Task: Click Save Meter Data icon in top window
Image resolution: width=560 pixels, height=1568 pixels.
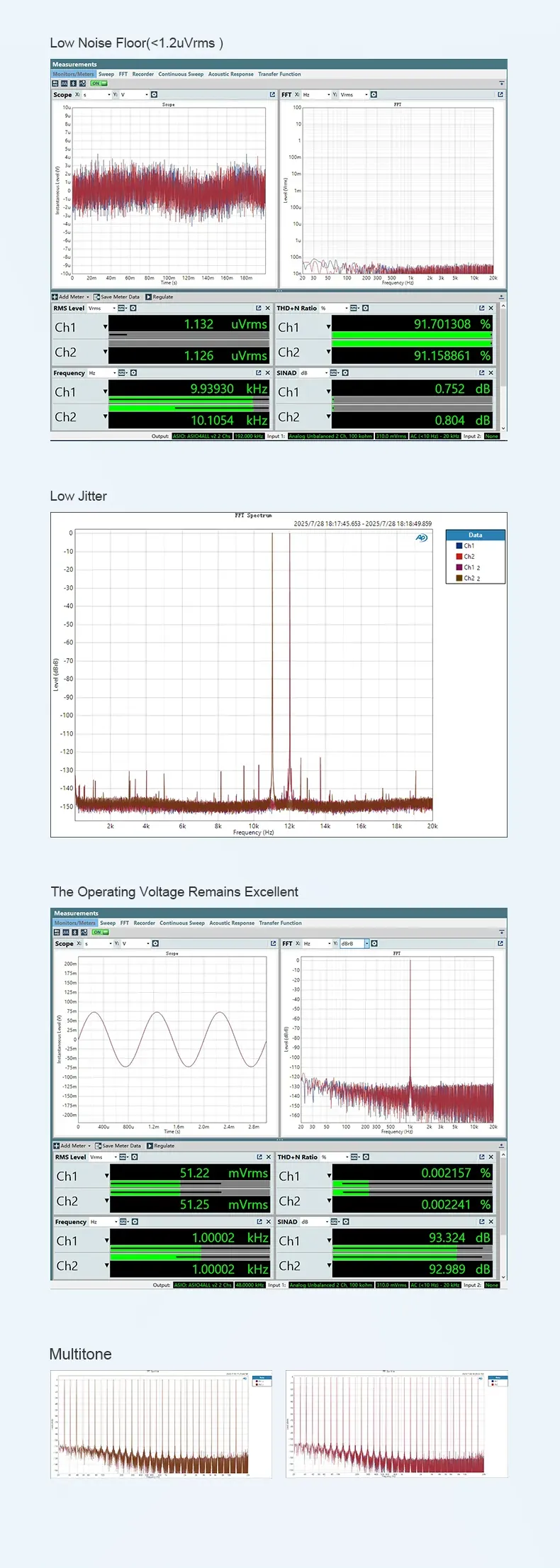Action: click(x=96, y=297)
